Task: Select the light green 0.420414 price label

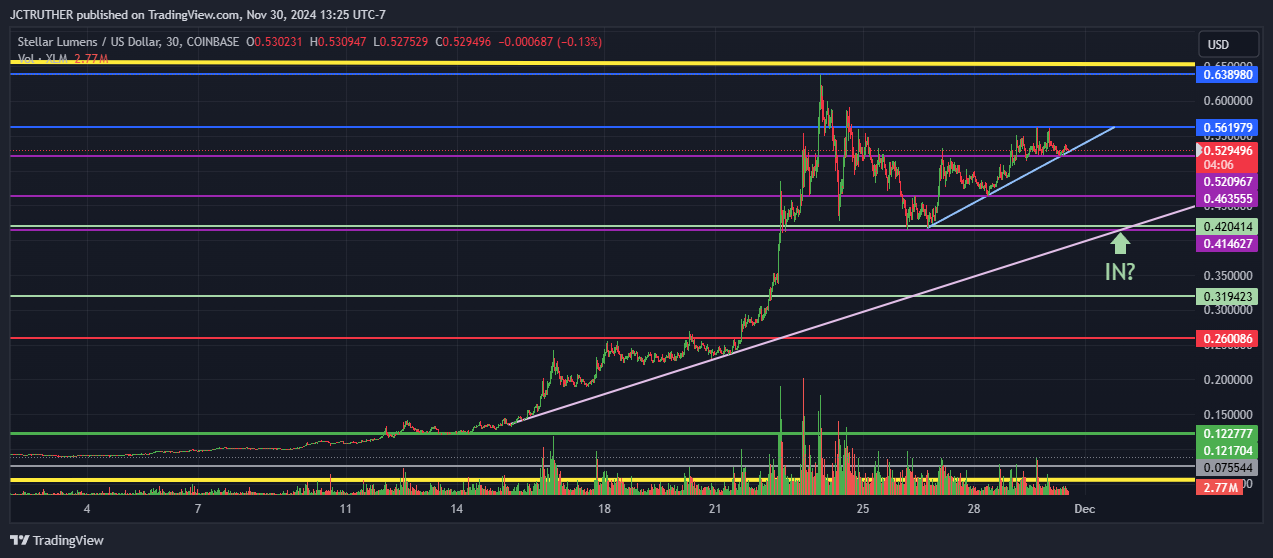Action: pyautogui.click(x=1227, y=227)
